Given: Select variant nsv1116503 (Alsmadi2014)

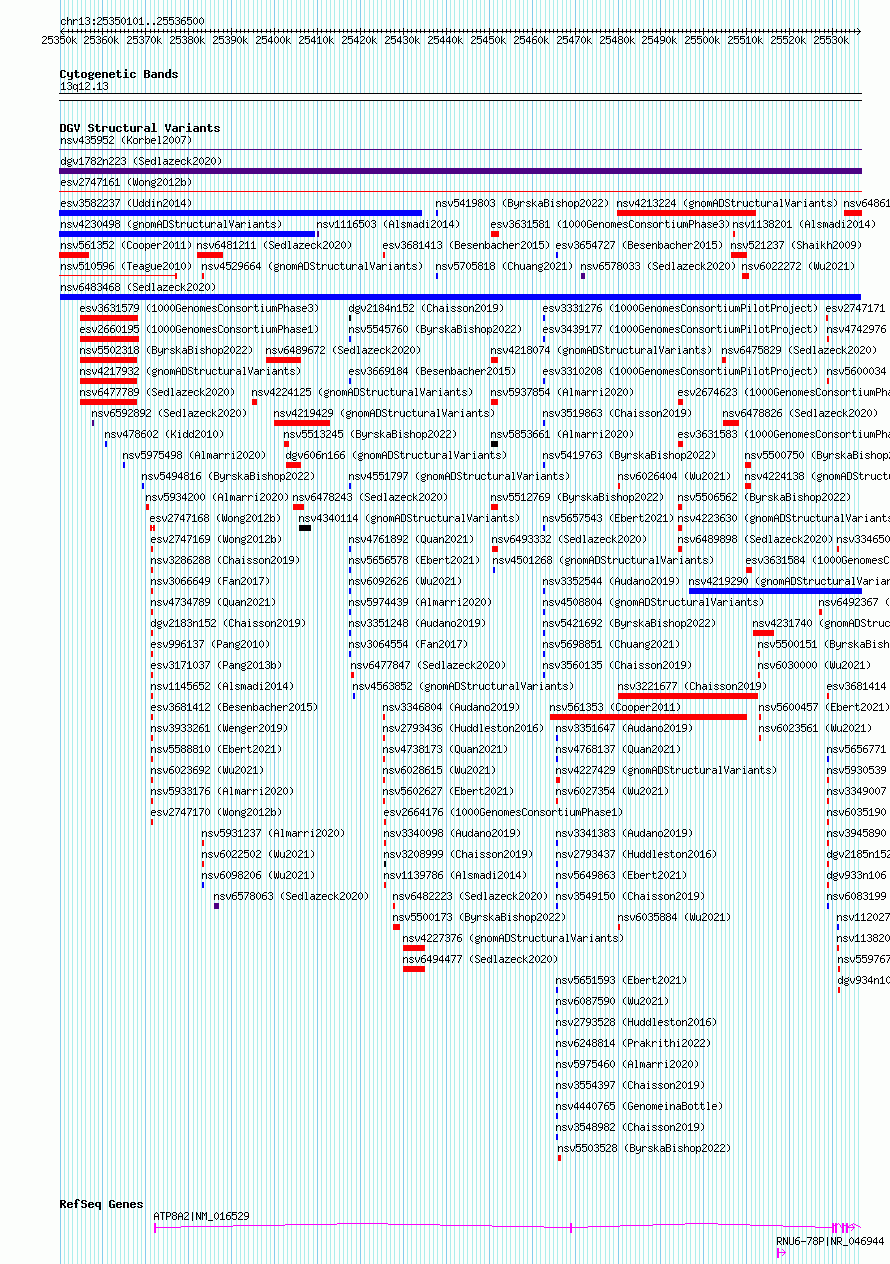Looking at the screenshot, I should [388, 225].
